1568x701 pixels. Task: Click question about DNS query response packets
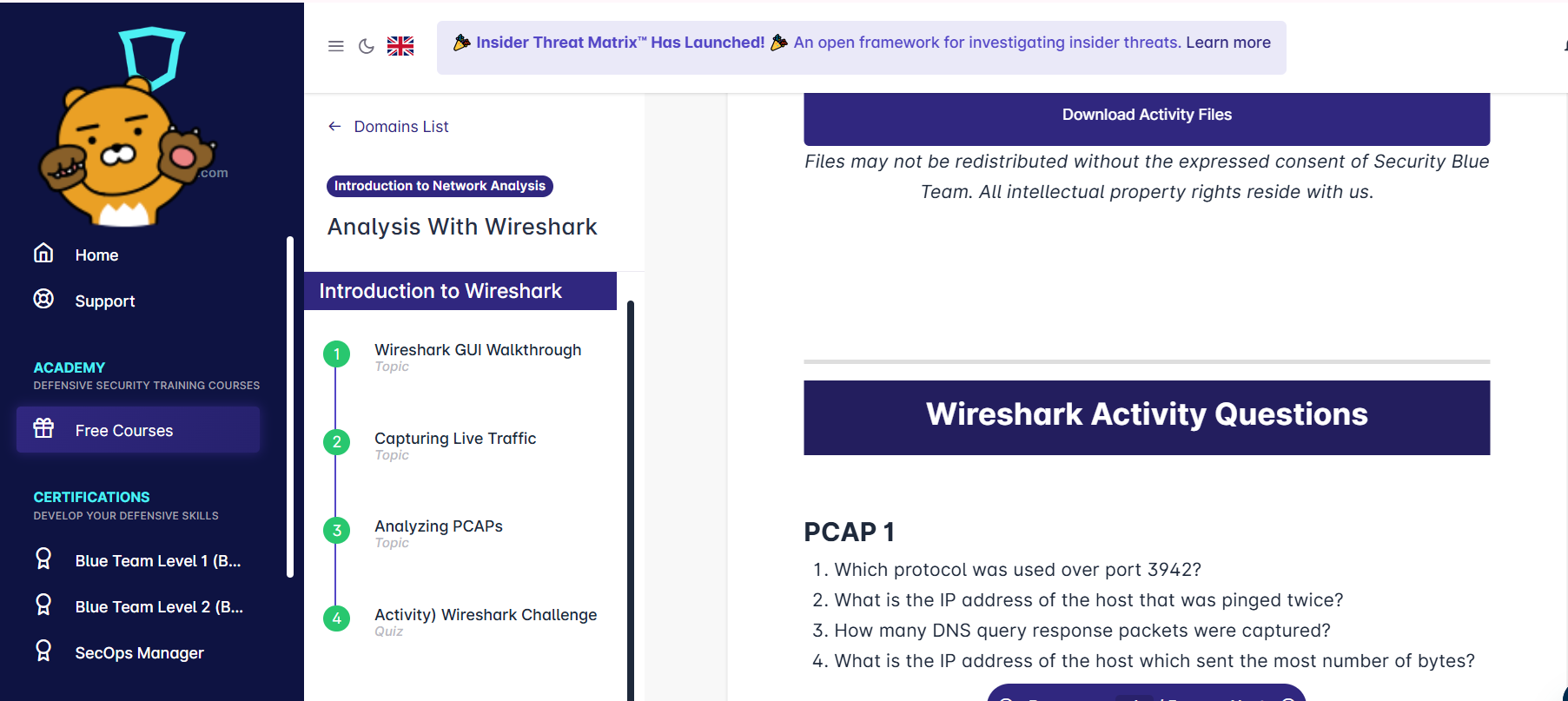pyautogui.click(x=1082, y=631)
